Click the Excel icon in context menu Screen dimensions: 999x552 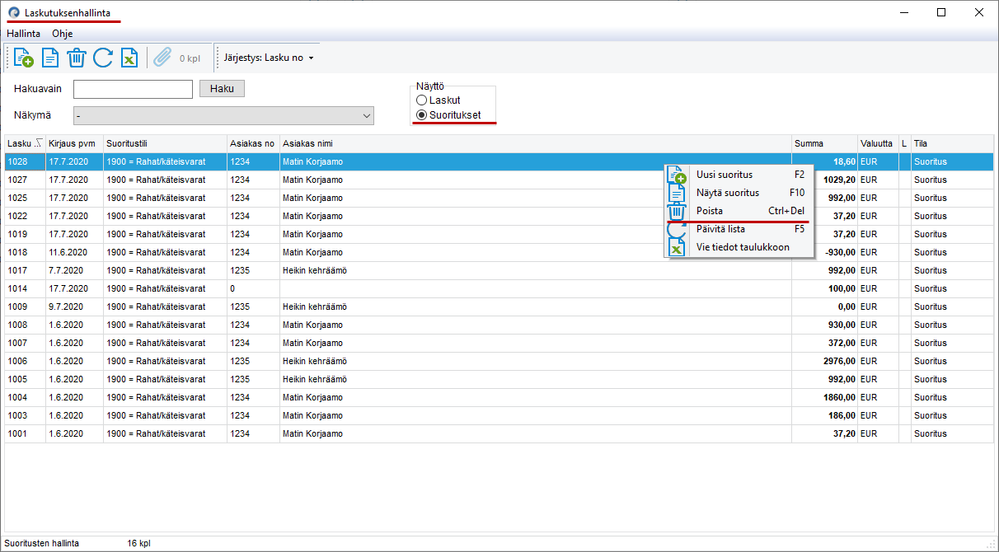coord(677,247)
